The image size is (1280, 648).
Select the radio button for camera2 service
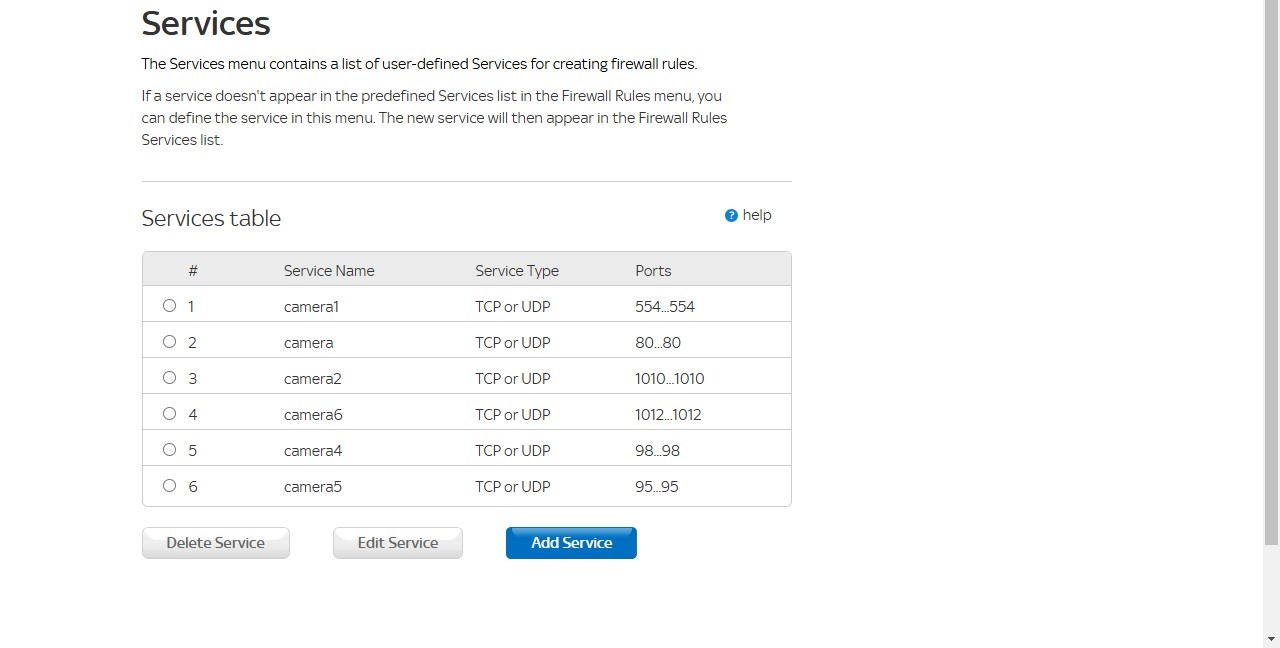169,378
